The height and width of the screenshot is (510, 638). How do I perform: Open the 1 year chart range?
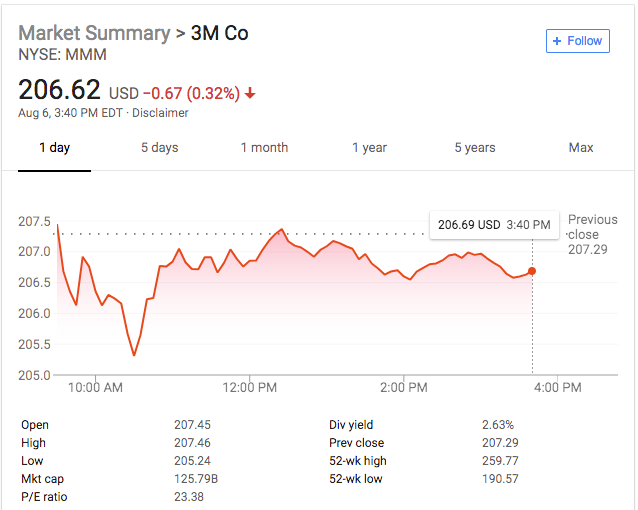click(369, 147)
